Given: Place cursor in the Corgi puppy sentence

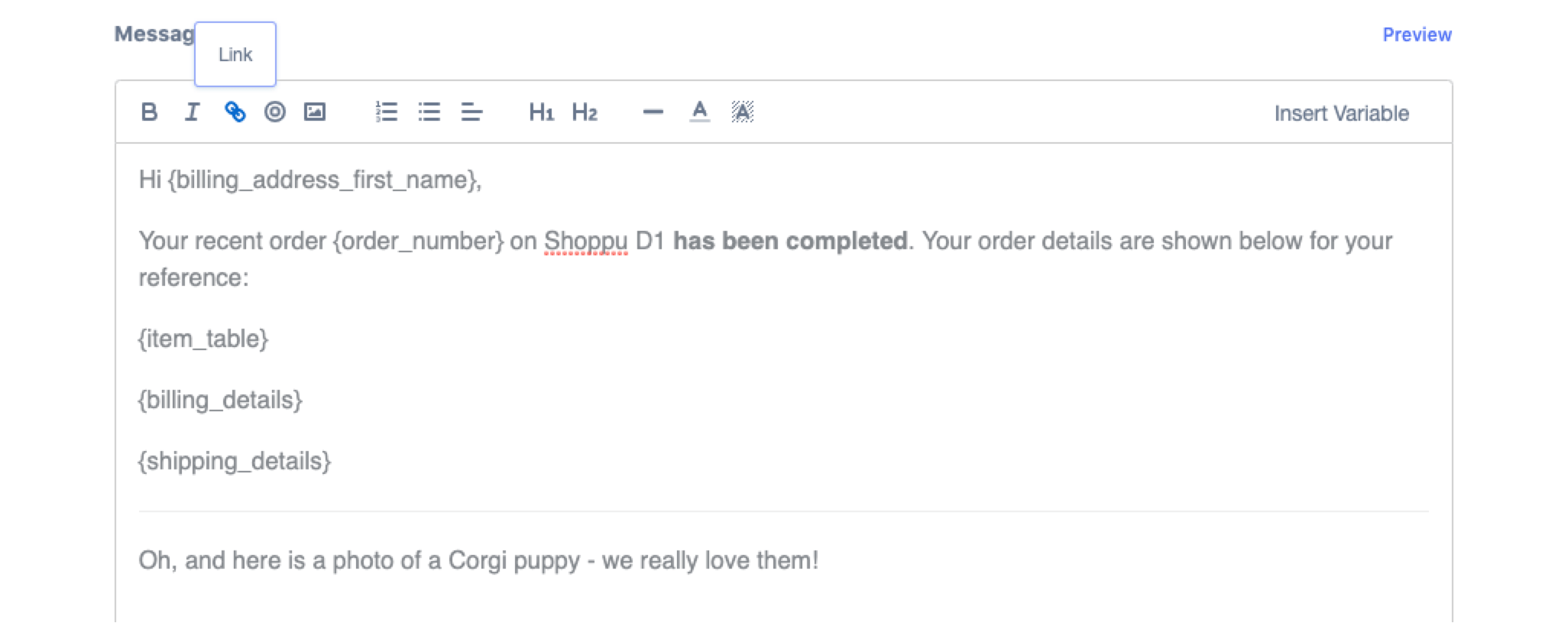Looking at the screenshot, I should tap(478, 560).
